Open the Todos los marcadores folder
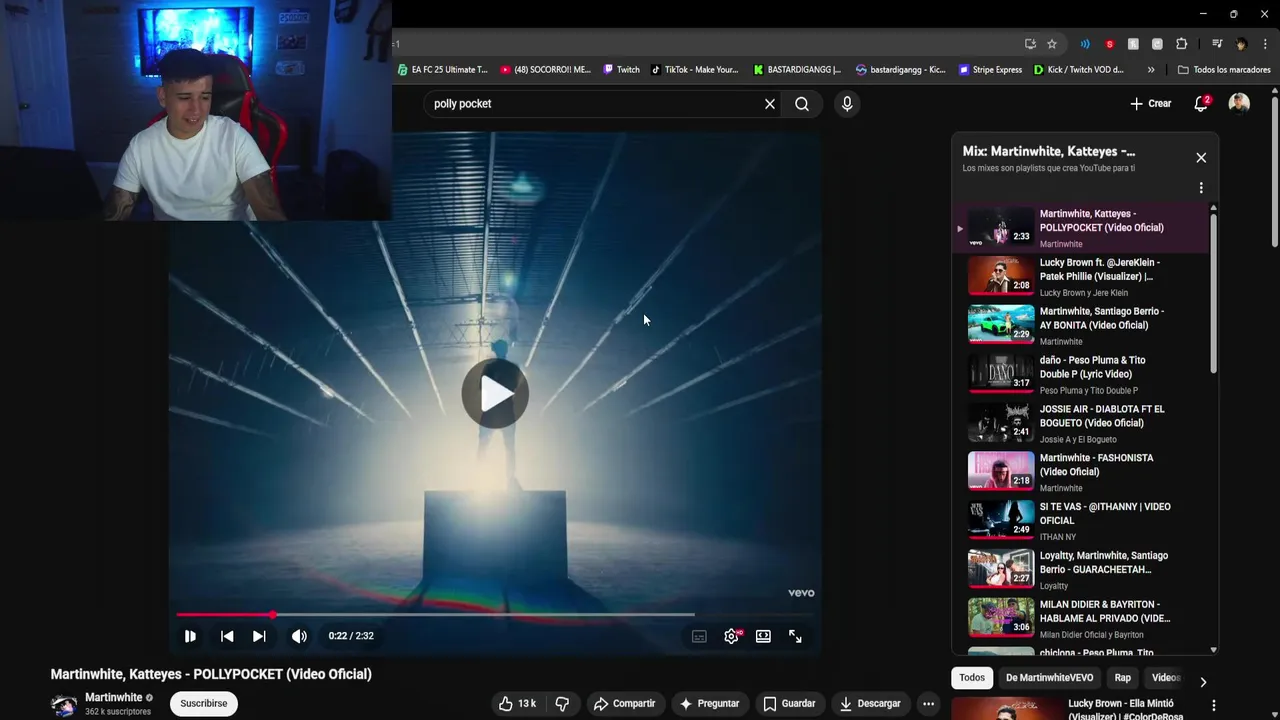The image size is (1280, 720). click(1224, 70)
